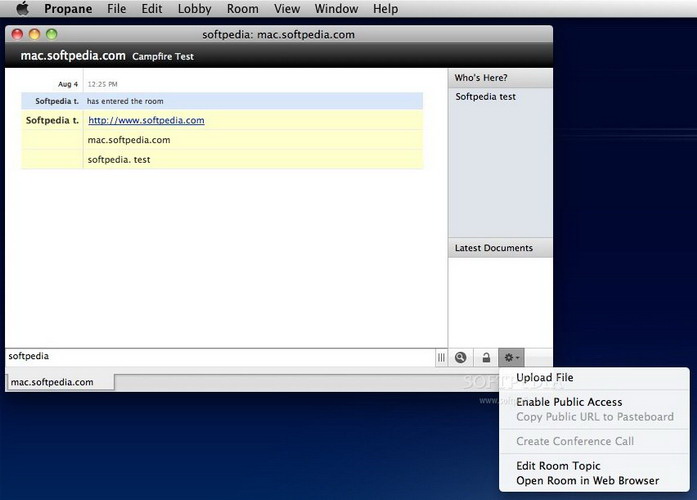This screenshot has height=500, width=697.
Task: Click the 12:25 PM timestamp
Action: click(x=102, y=84)
